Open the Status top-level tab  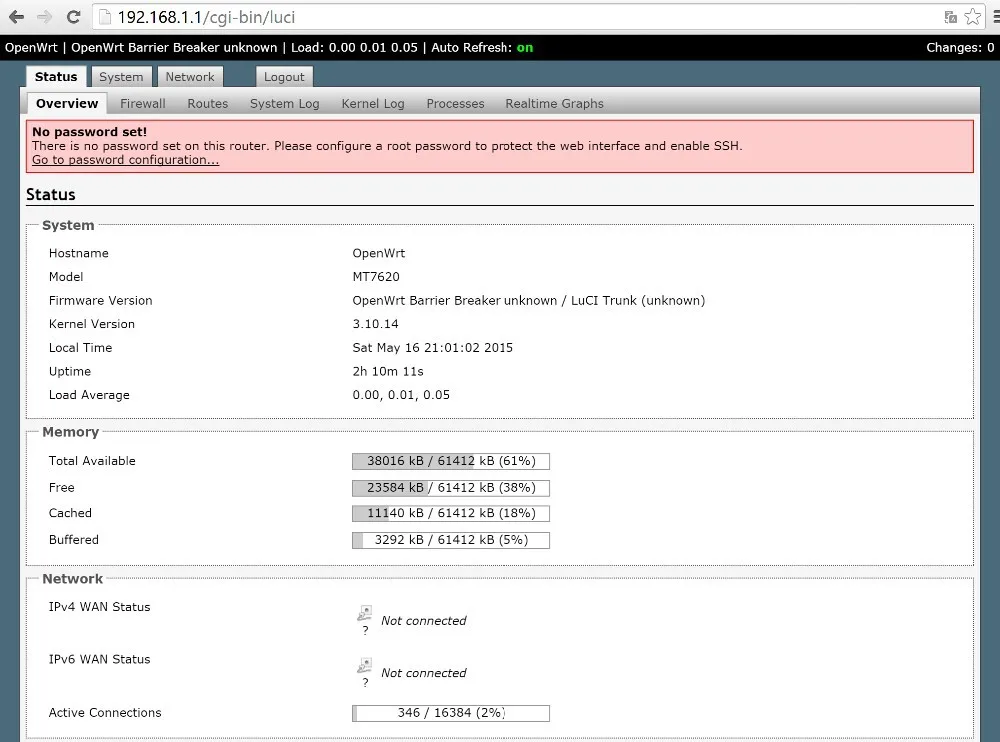pos(56,77)
